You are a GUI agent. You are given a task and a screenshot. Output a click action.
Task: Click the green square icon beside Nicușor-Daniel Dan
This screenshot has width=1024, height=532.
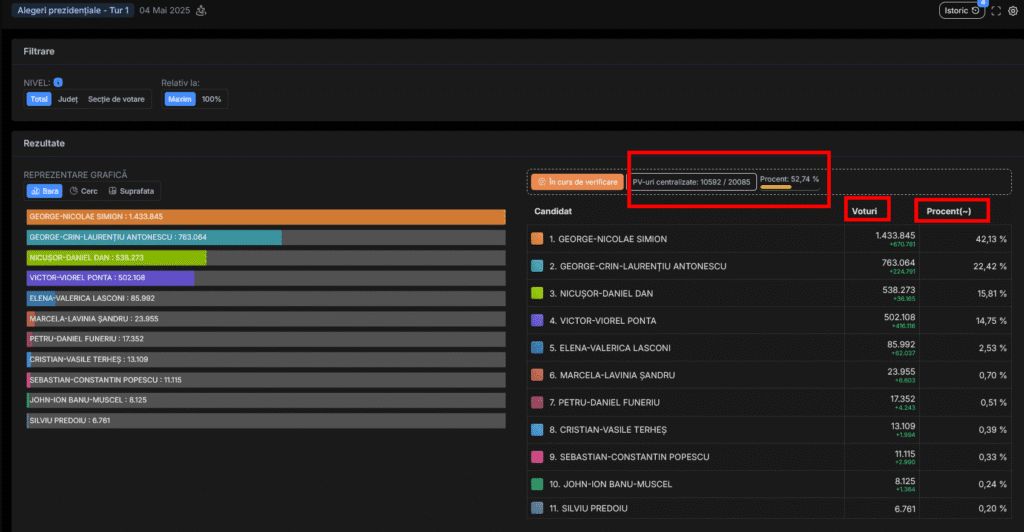click(x=538, y=293)
